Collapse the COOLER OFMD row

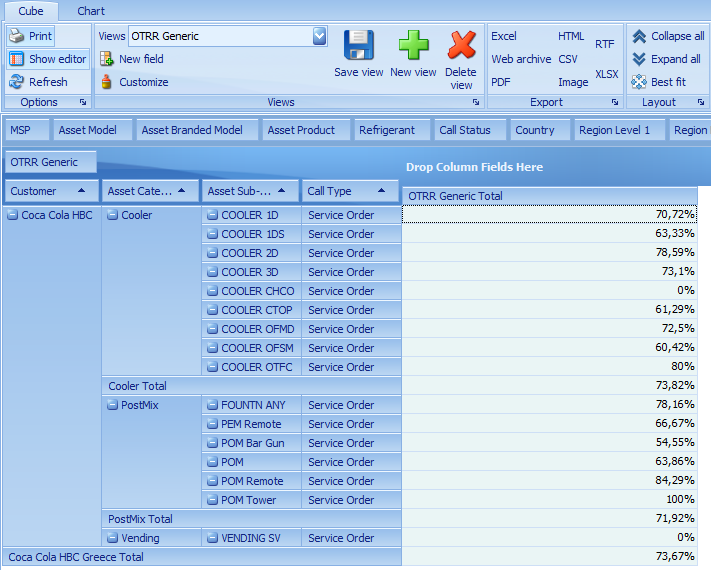(212, 329)
